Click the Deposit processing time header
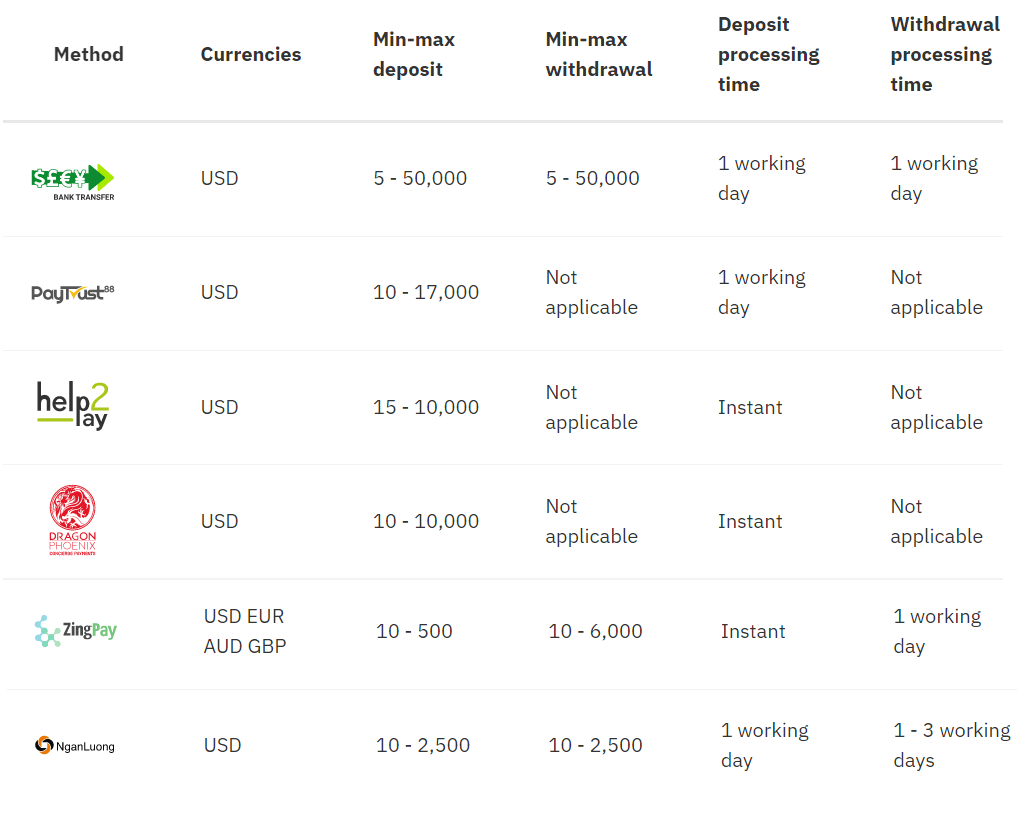Screen dimensions: 1028x820 point(768,54)
